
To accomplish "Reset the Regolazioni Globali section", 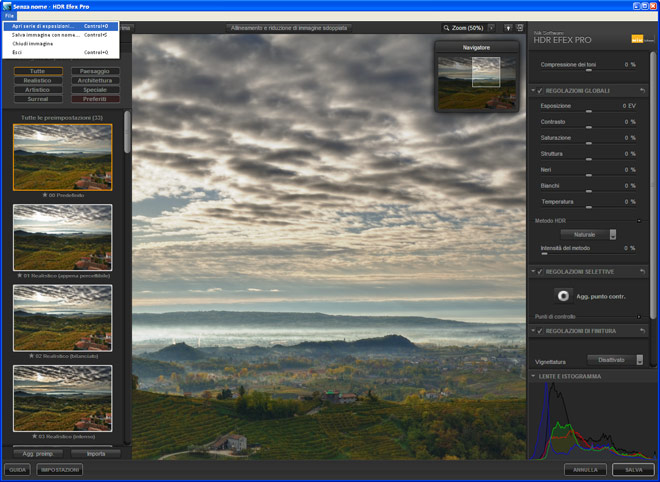I will coord(642,90).
